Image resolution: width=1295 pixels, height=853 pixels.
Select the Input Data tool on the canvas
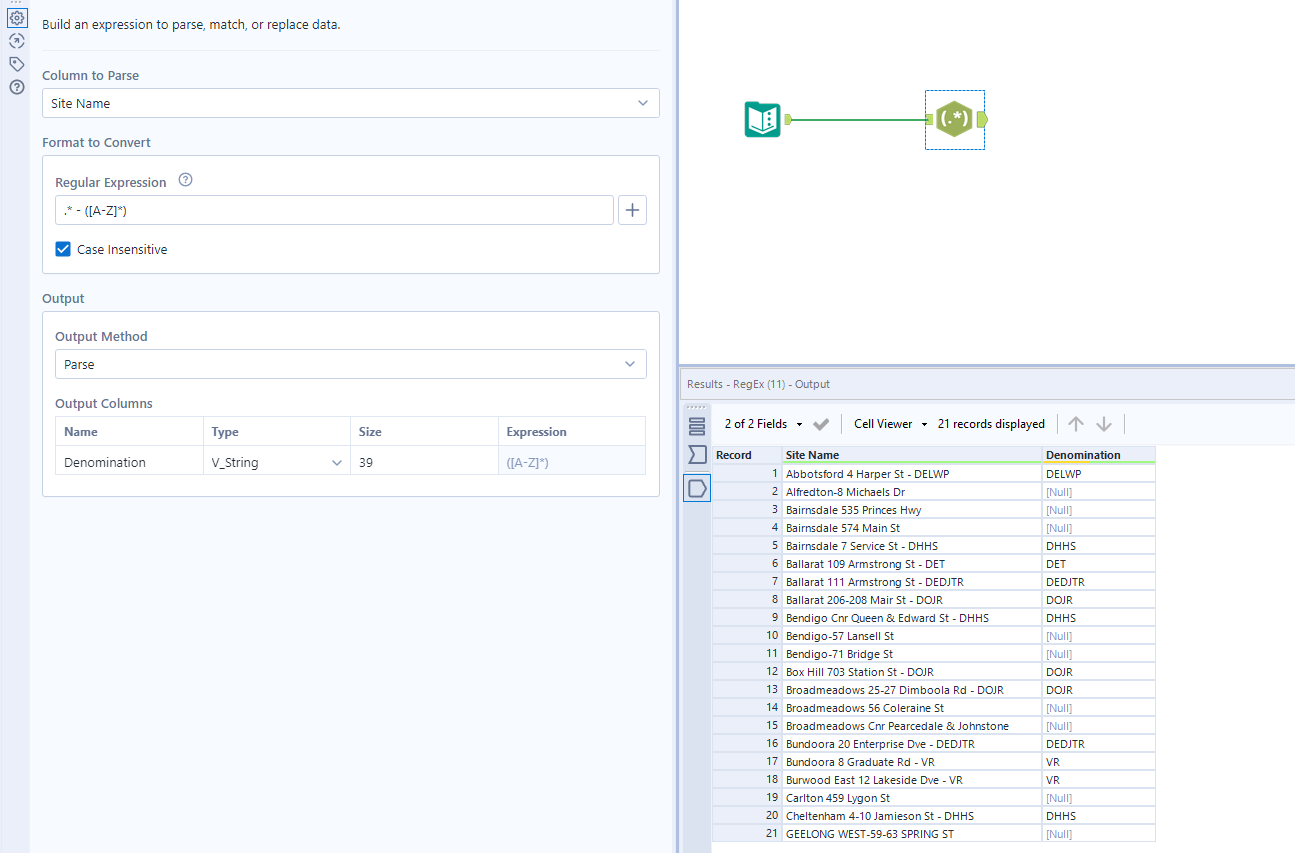[x=763, y=119]
